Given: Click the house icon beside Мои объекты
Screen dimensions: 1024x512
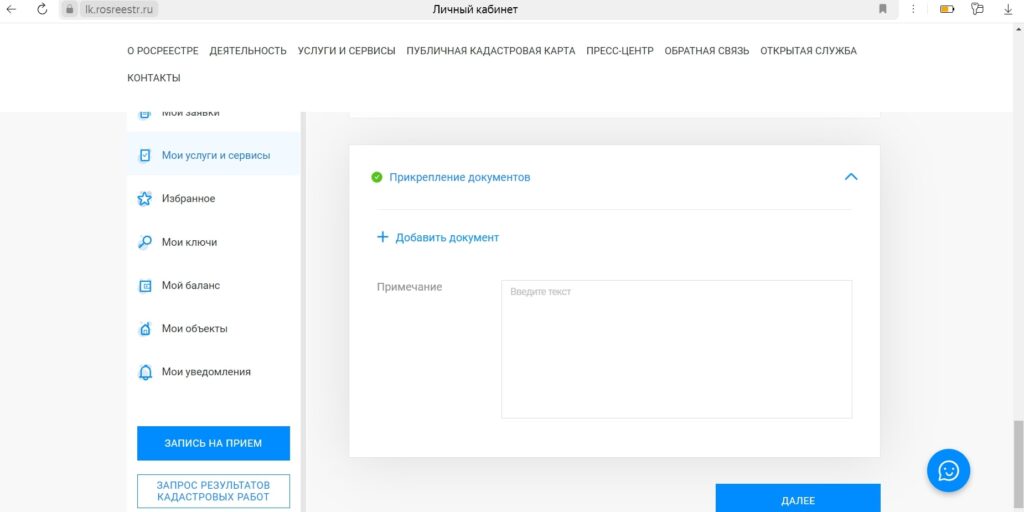Looking at the screenshot, I should click(x=144, y=329).
